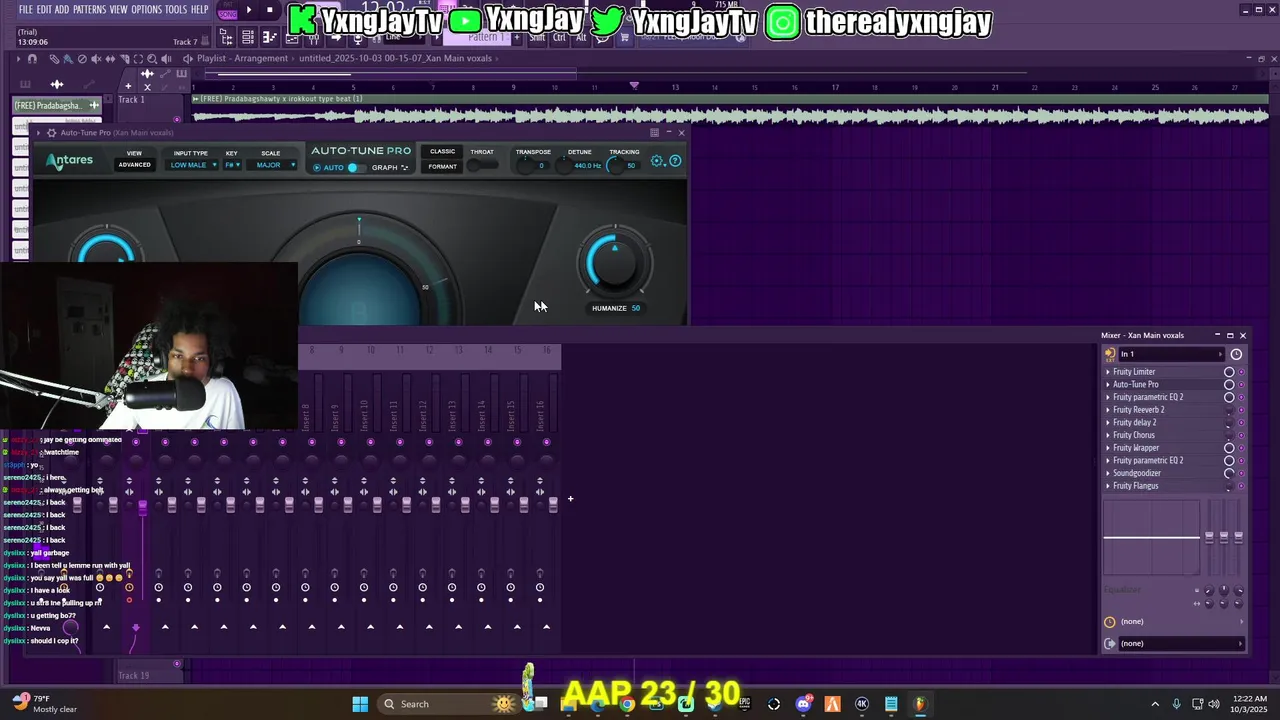
Task: Click the Tracking knob
Action: click(x=615, y=165)
